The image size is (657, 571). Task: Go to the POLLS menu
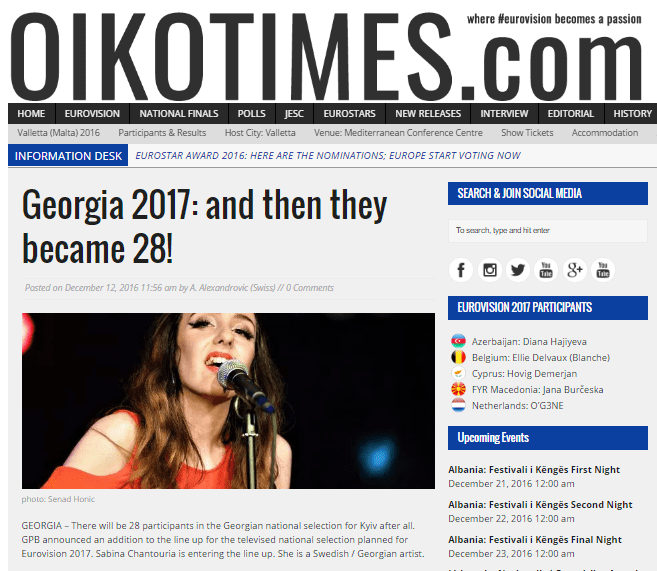click(x=251, y=114)
